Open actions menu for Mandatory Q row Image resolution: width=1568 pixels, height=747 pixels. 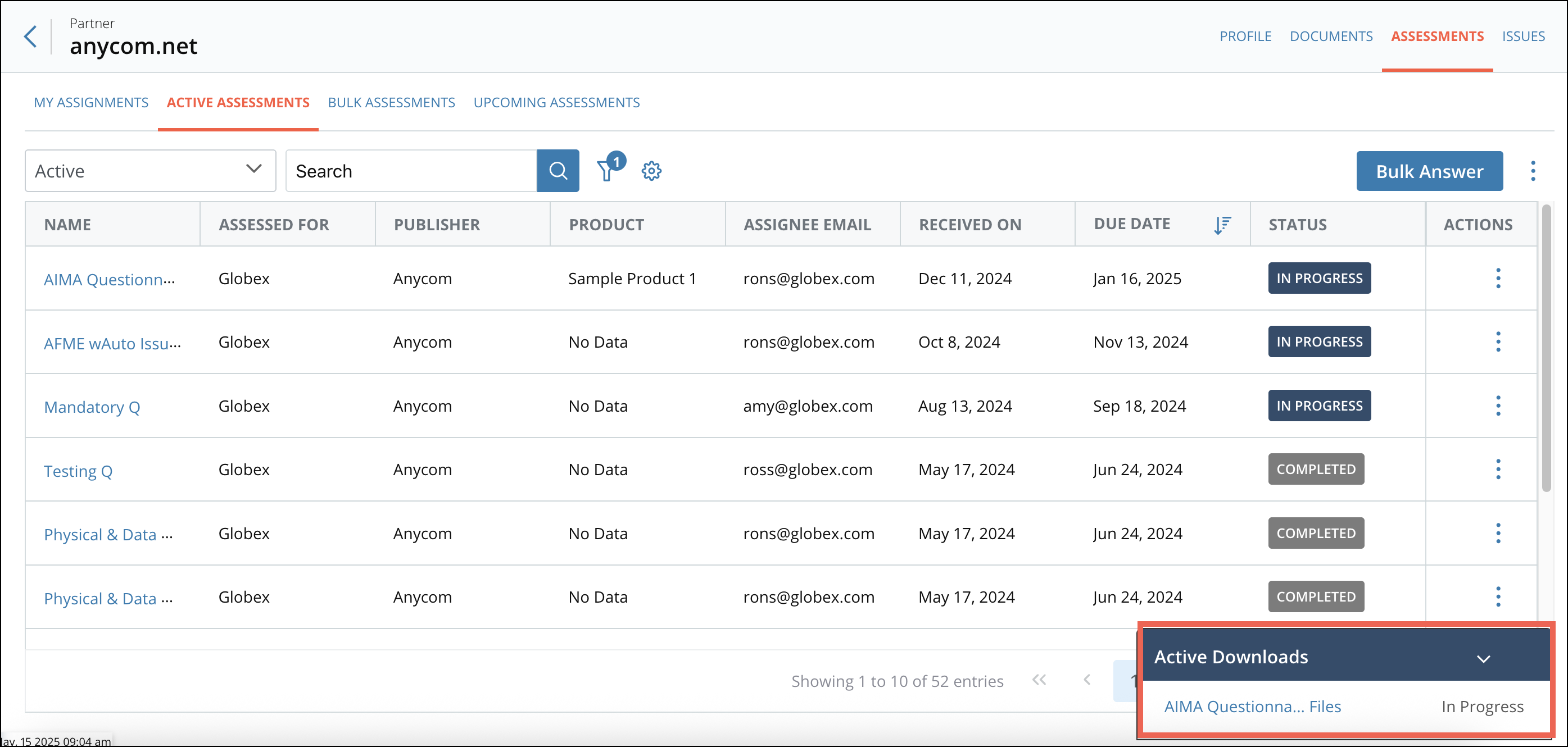[1498, 405]
